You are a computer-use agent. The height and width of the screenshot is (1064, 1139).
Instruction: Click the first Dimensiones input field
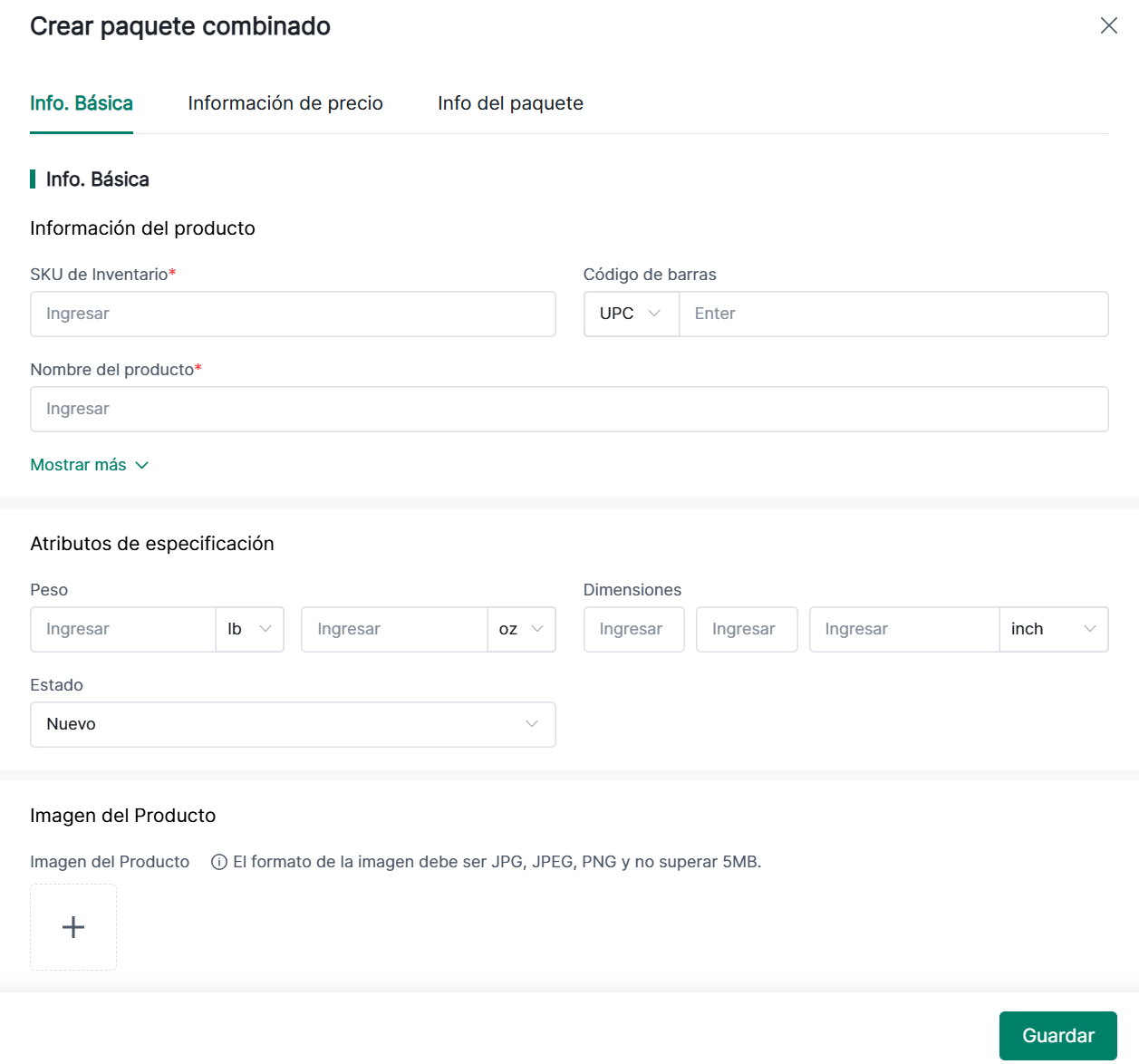pos(633,629)
